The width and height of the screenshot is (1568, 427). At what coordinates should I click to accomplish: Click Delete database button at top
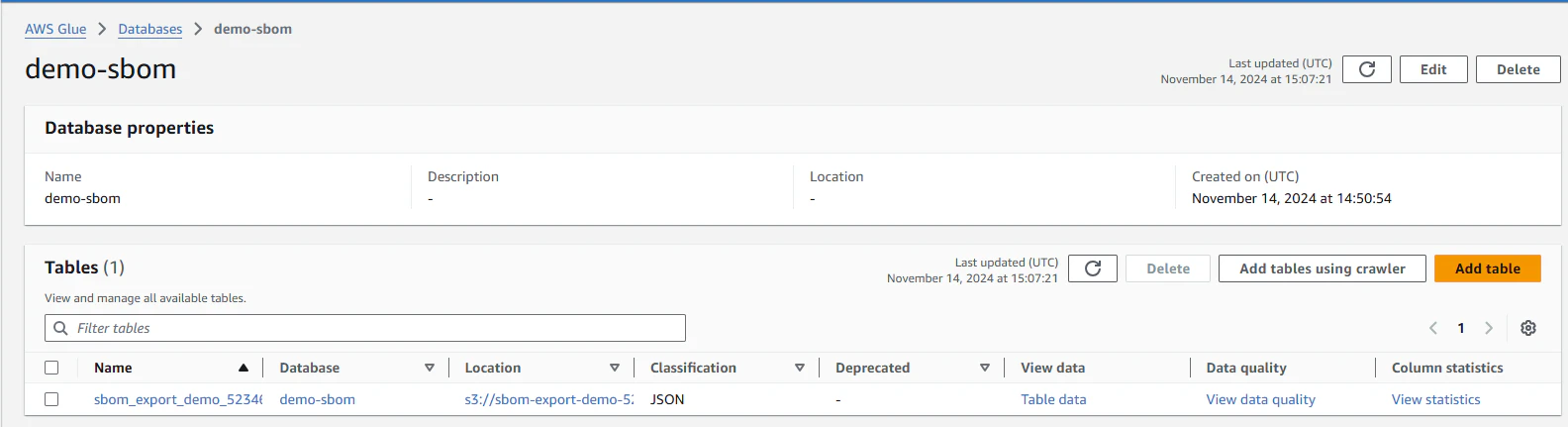click(1519, 69)
